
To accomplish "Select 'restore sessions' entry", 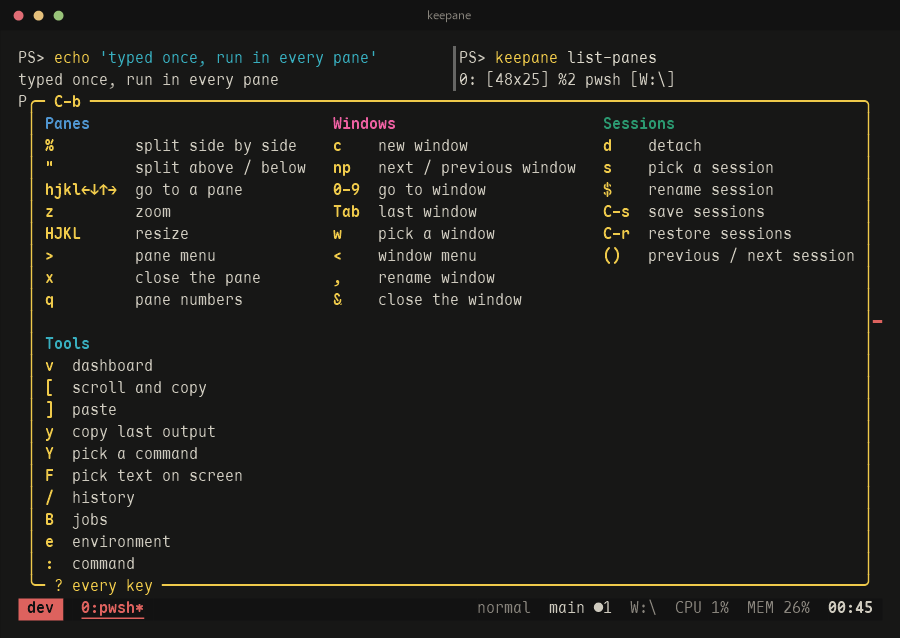I will pos(720,234).
